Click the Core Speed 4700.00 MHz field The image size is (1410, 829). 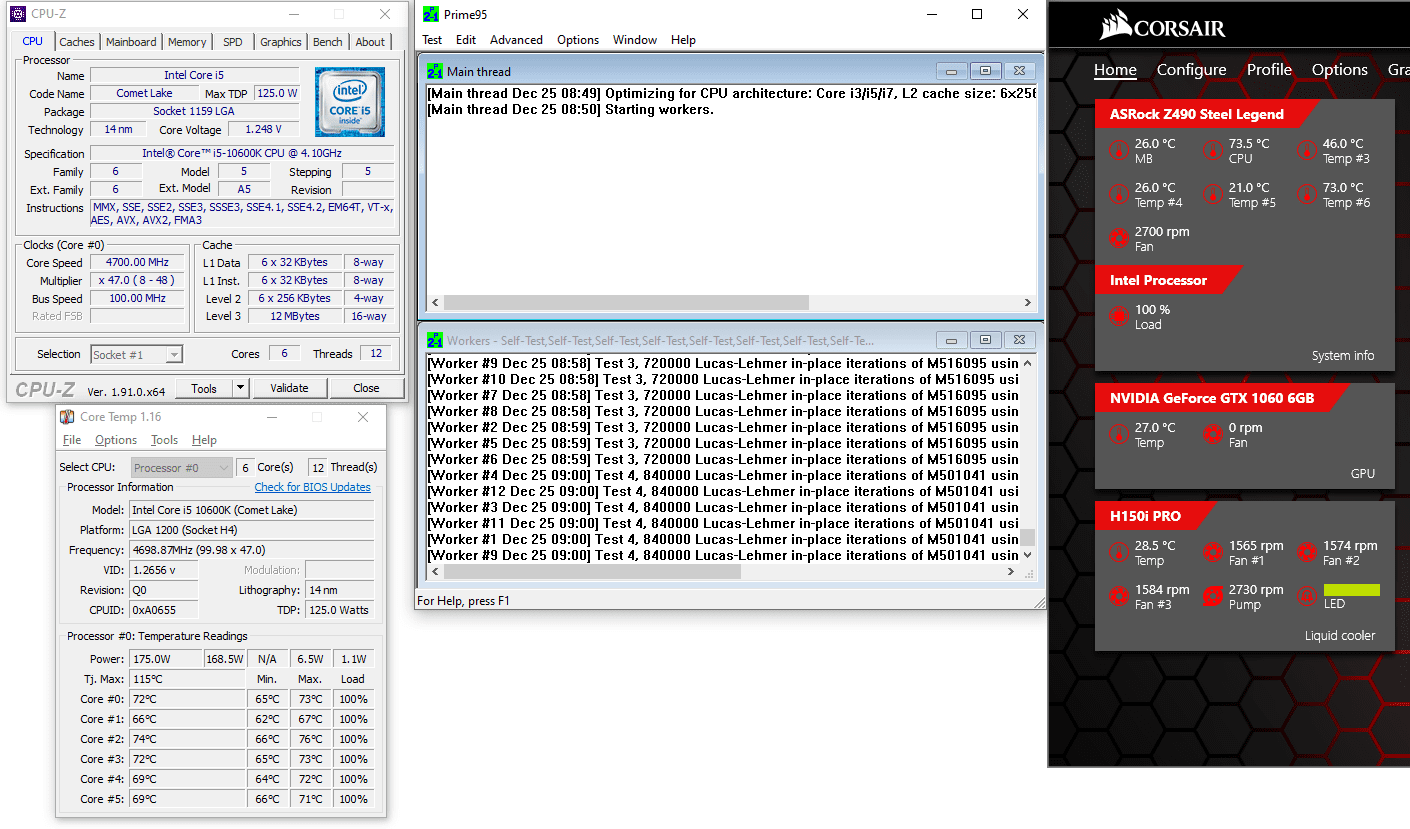(x=136, y=263)
